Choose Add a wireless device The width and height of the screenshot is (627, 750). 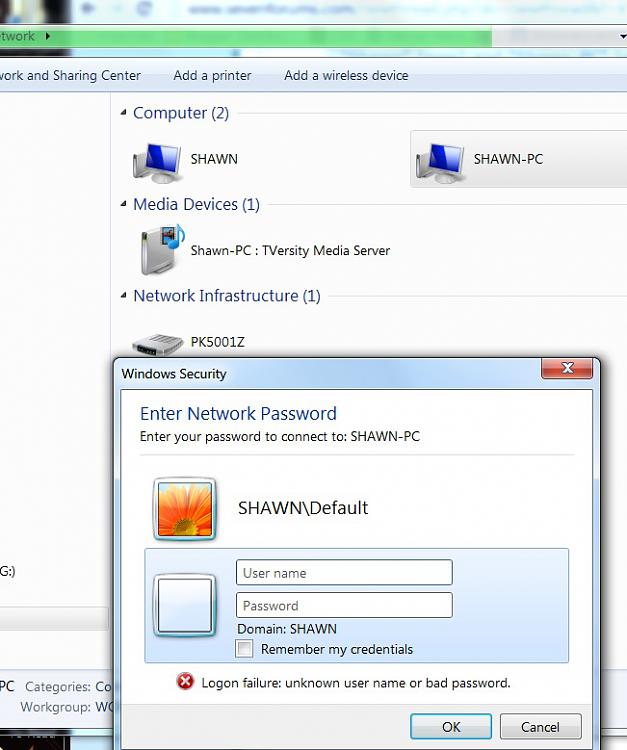(x=346, y=76)
